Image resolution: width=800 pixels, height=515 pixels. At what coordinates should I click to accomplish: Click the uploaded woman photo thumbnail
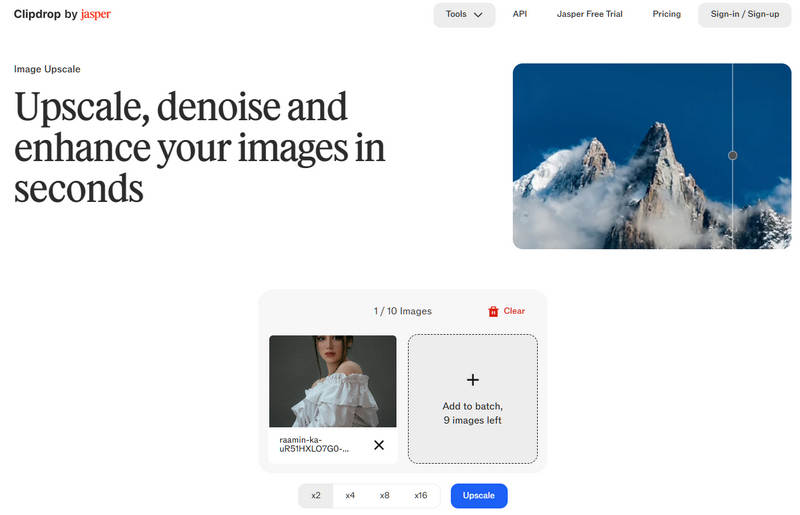tap(333, 381)
